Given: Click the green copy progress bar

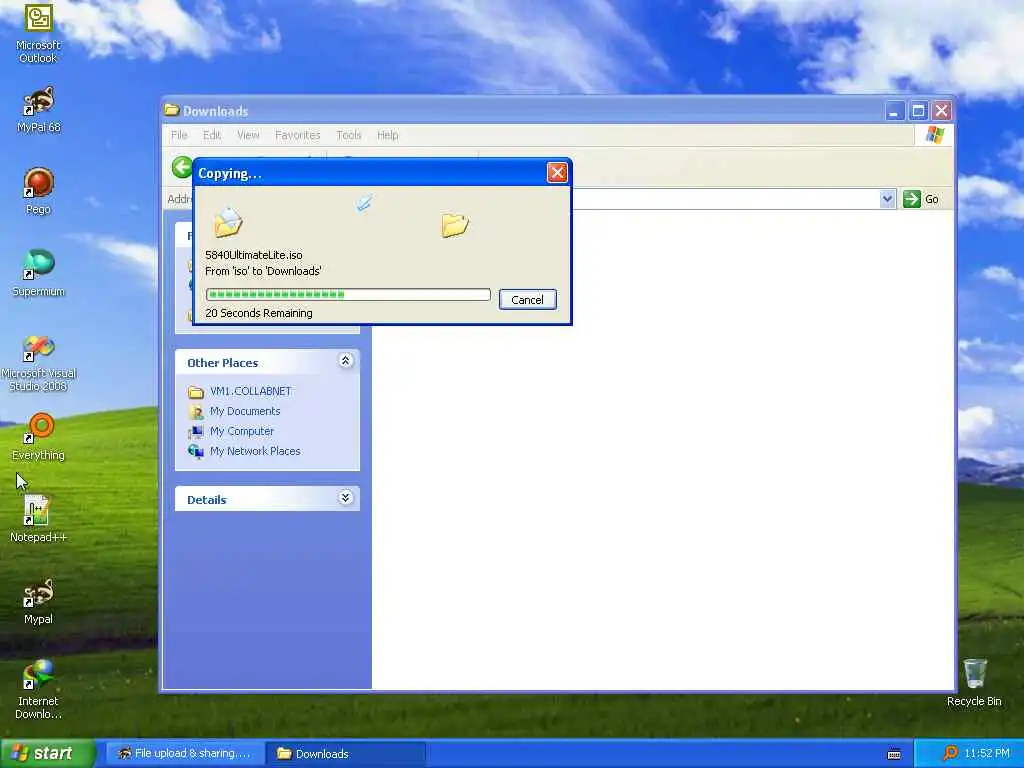Looking at the screenshot, I should (x=348, y=295).
